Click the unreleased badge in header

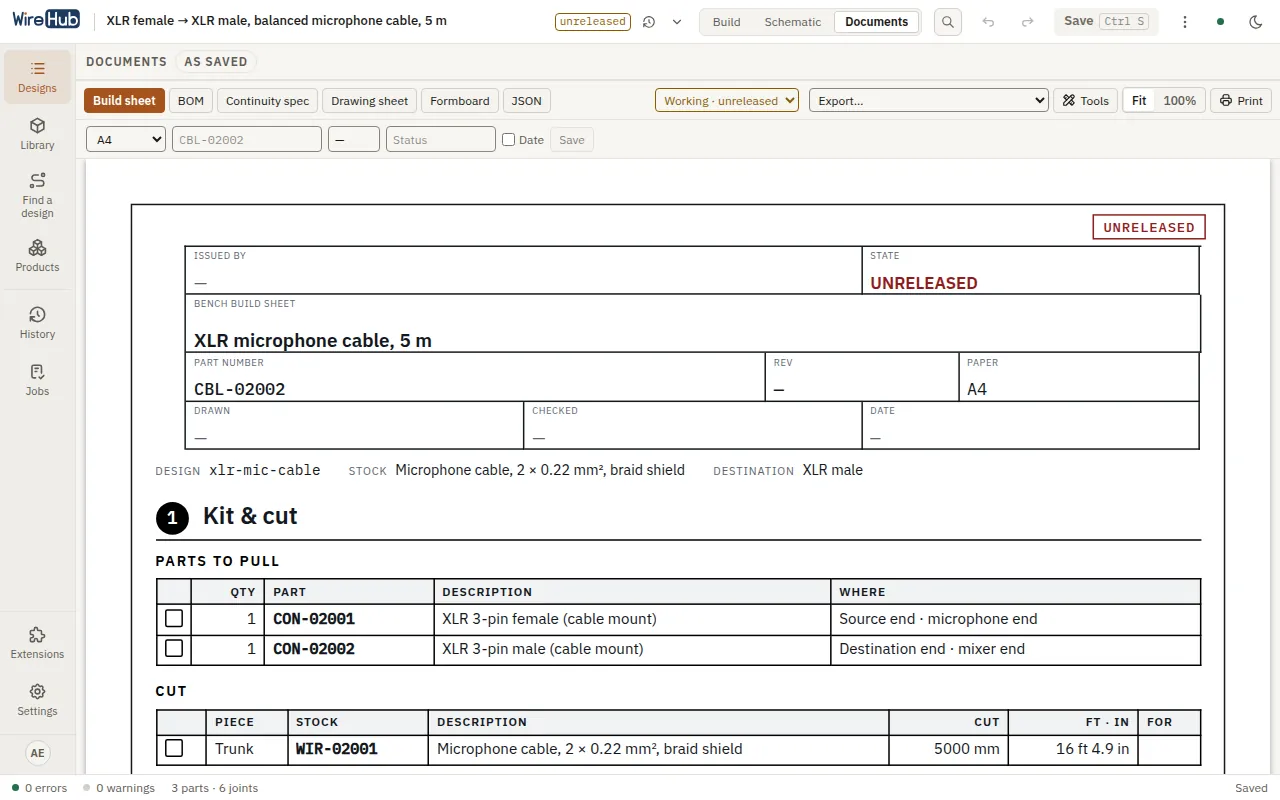[x=593, y=22]
